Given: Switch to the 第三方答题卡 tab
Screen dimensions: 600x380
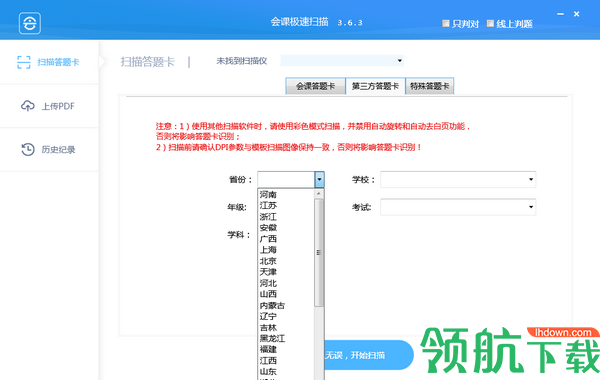Looking at the screenshot, I should [x=375, y=86].
